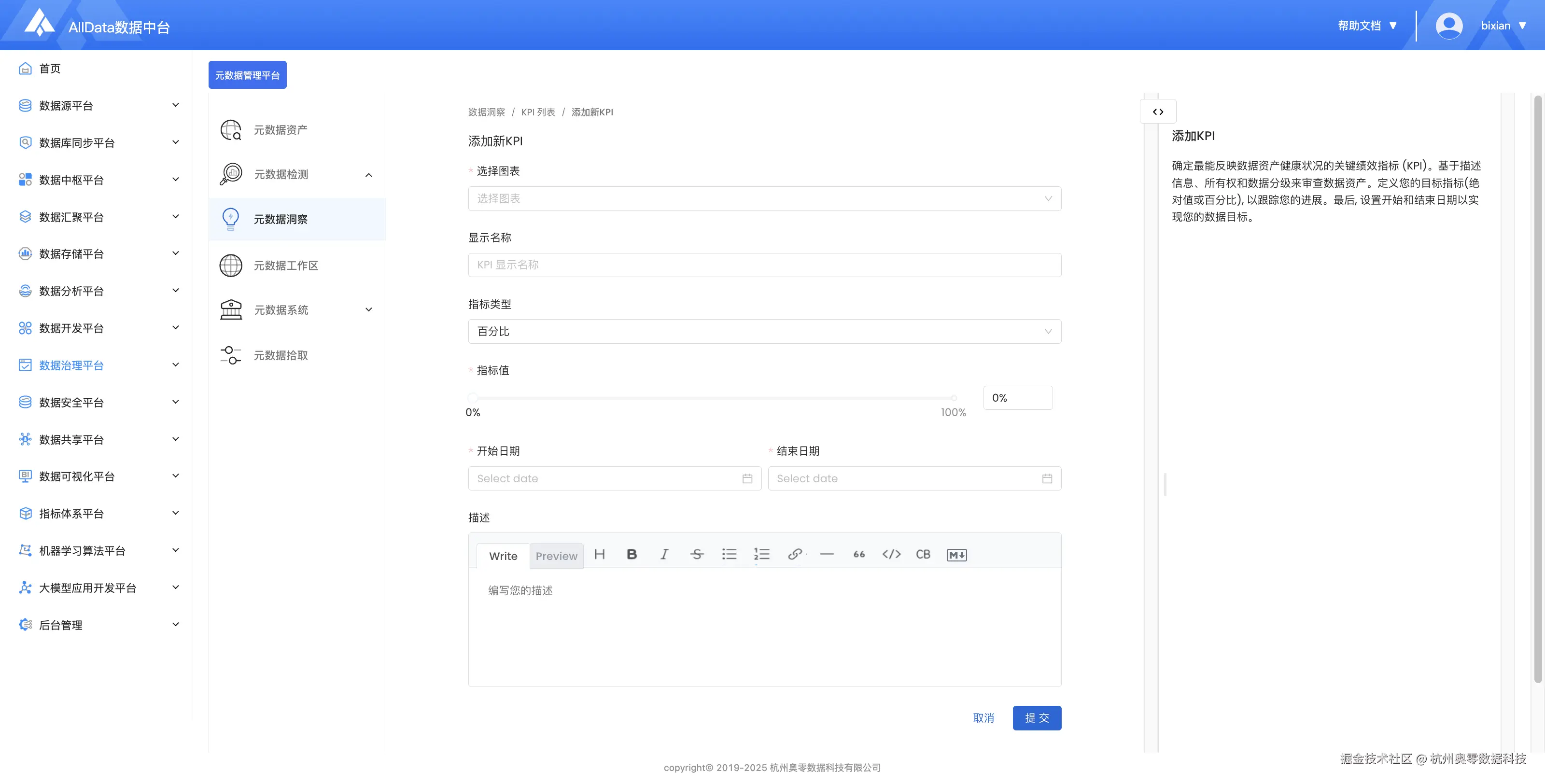Apply strikethrough from the editor toolbar
Screen dimensions: 1545x784
click(696, 554)
